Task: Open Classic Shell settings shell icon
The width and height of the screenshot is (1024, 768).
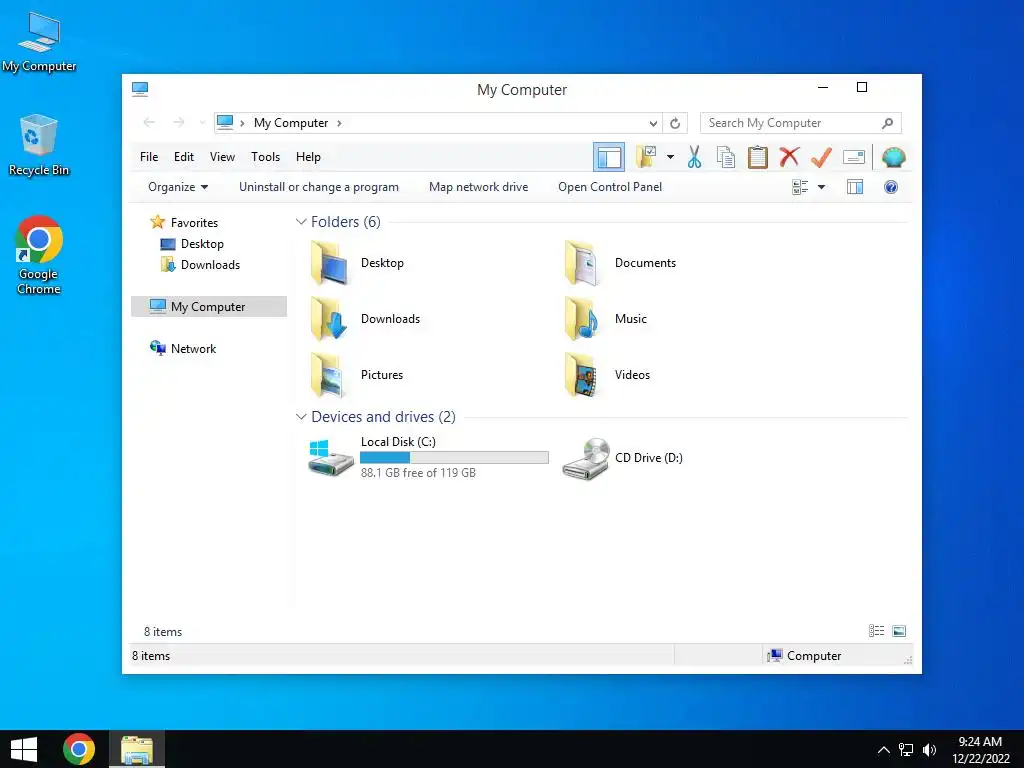Action: coord(893,157)
